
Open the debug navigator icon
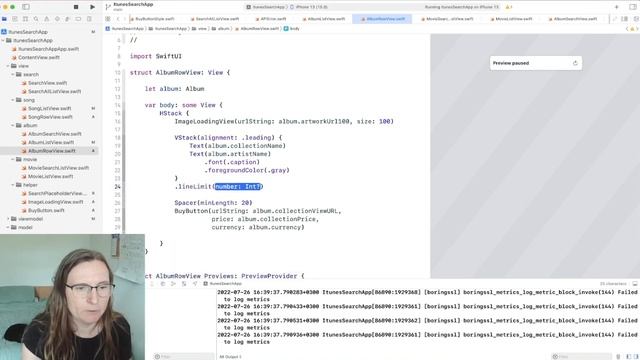tap(67, 19)
